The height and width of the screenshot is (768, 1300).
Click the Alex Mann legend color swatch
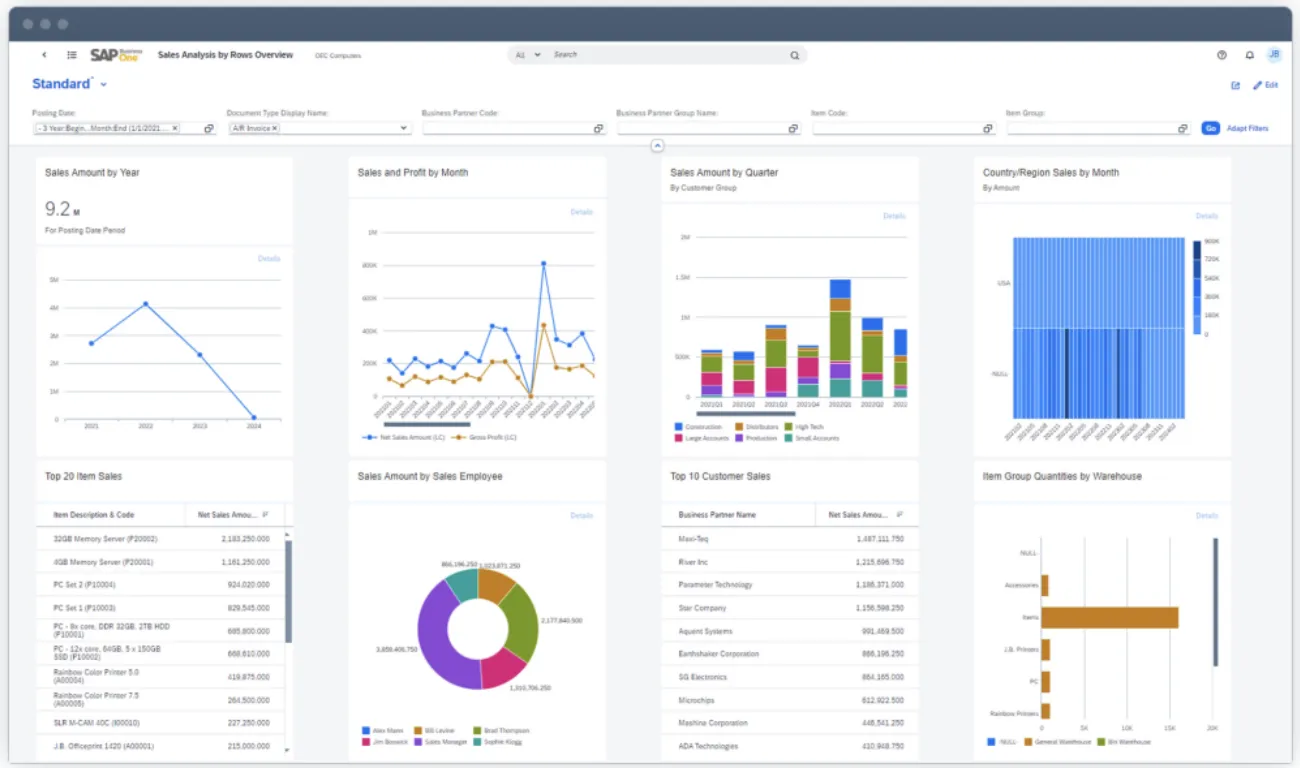[367, 730]
